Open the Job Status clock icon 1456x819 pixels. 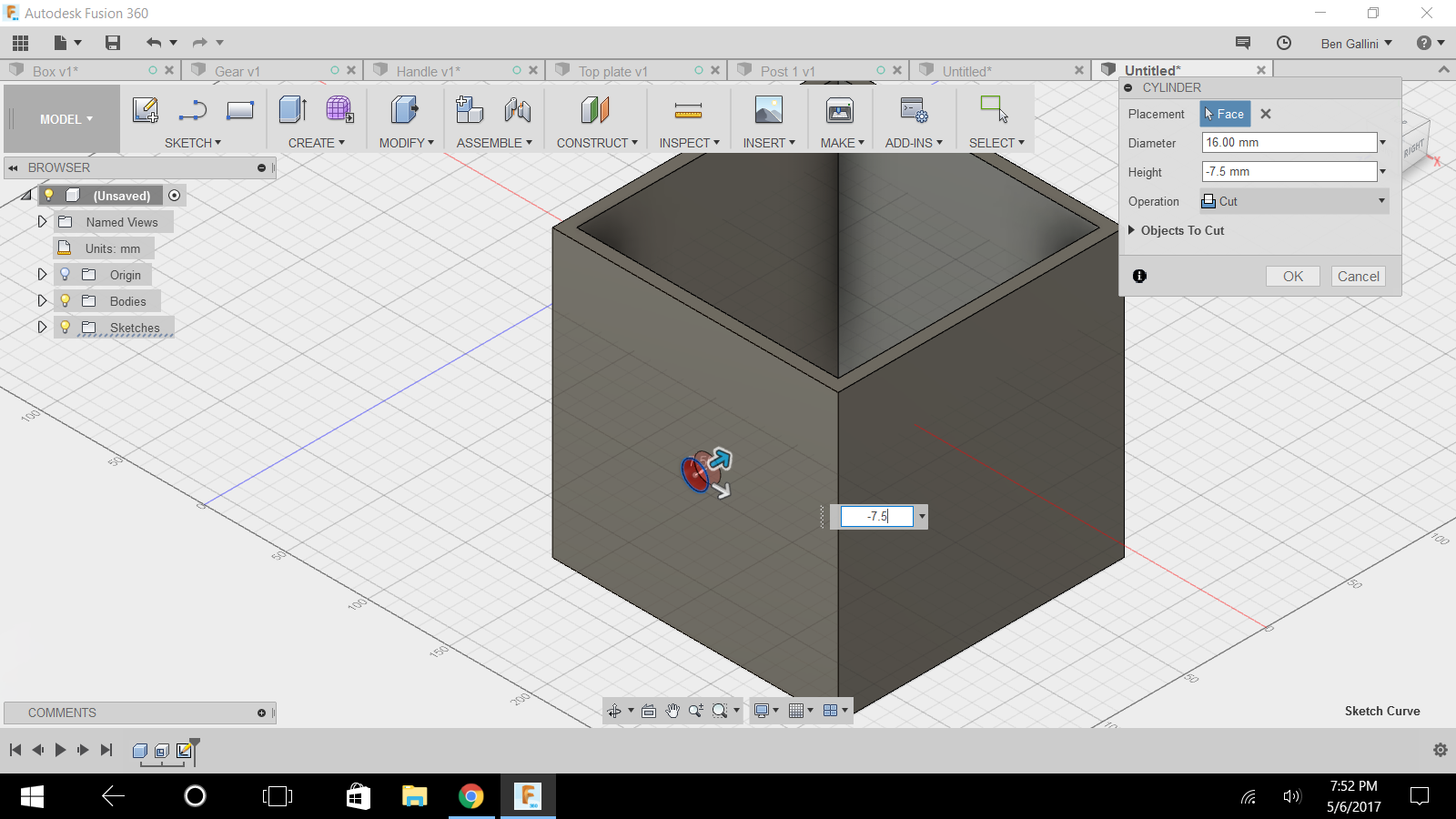click(1284, 43)
